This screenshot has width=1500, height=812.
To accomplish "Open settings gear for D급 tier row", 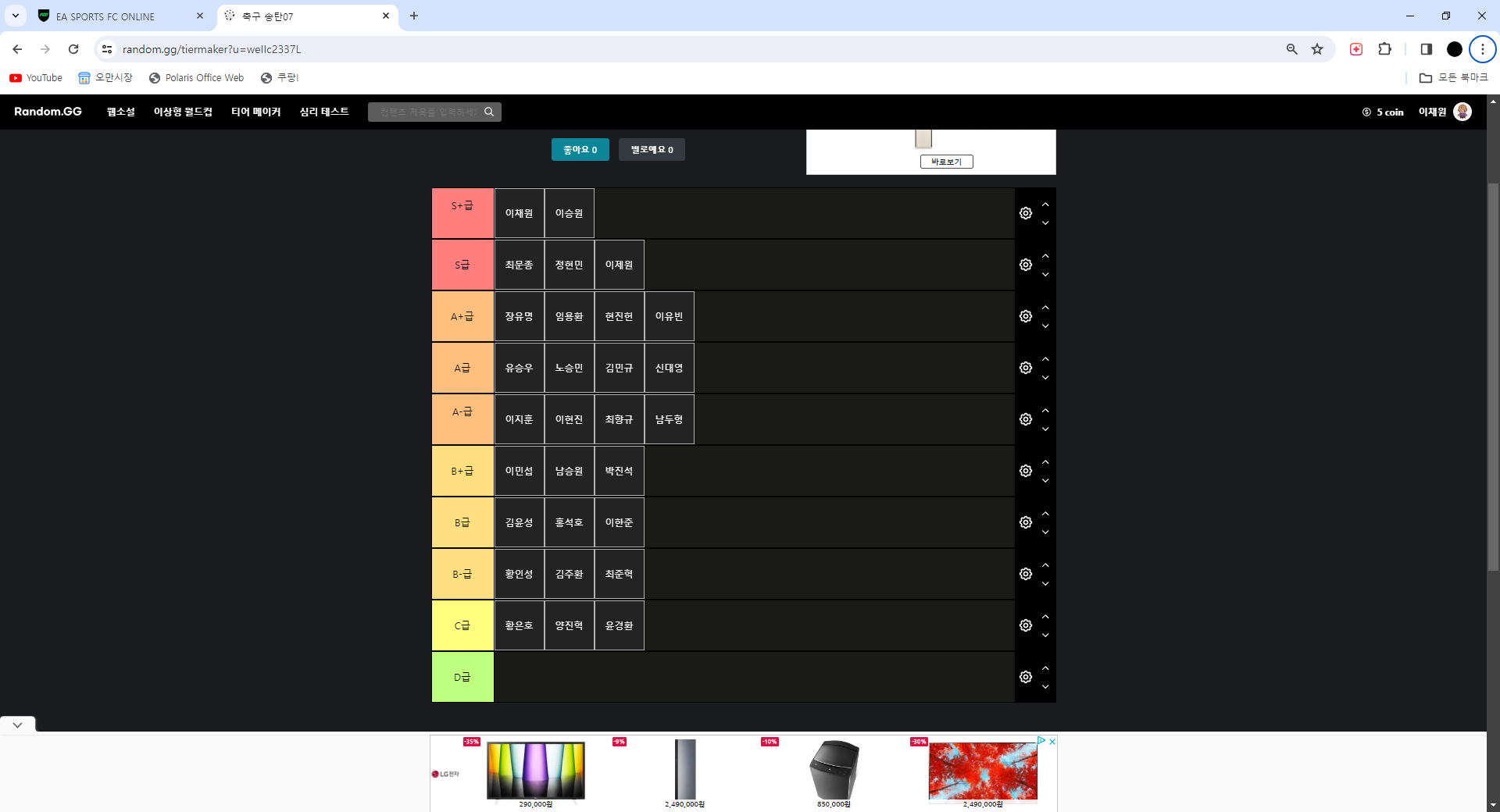I will click(1026, 677).
